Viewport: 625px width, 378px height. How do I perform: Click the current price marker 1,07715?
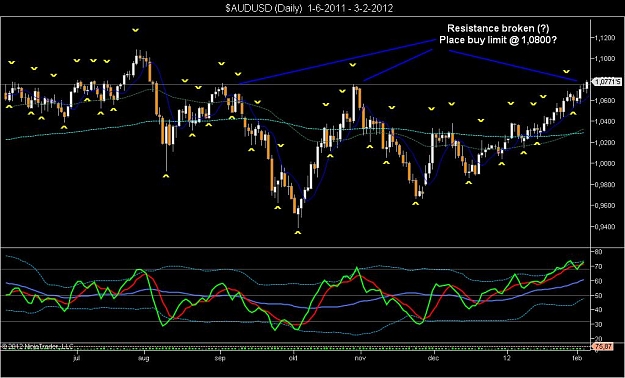pyautogui.click(x=607, y=82)
